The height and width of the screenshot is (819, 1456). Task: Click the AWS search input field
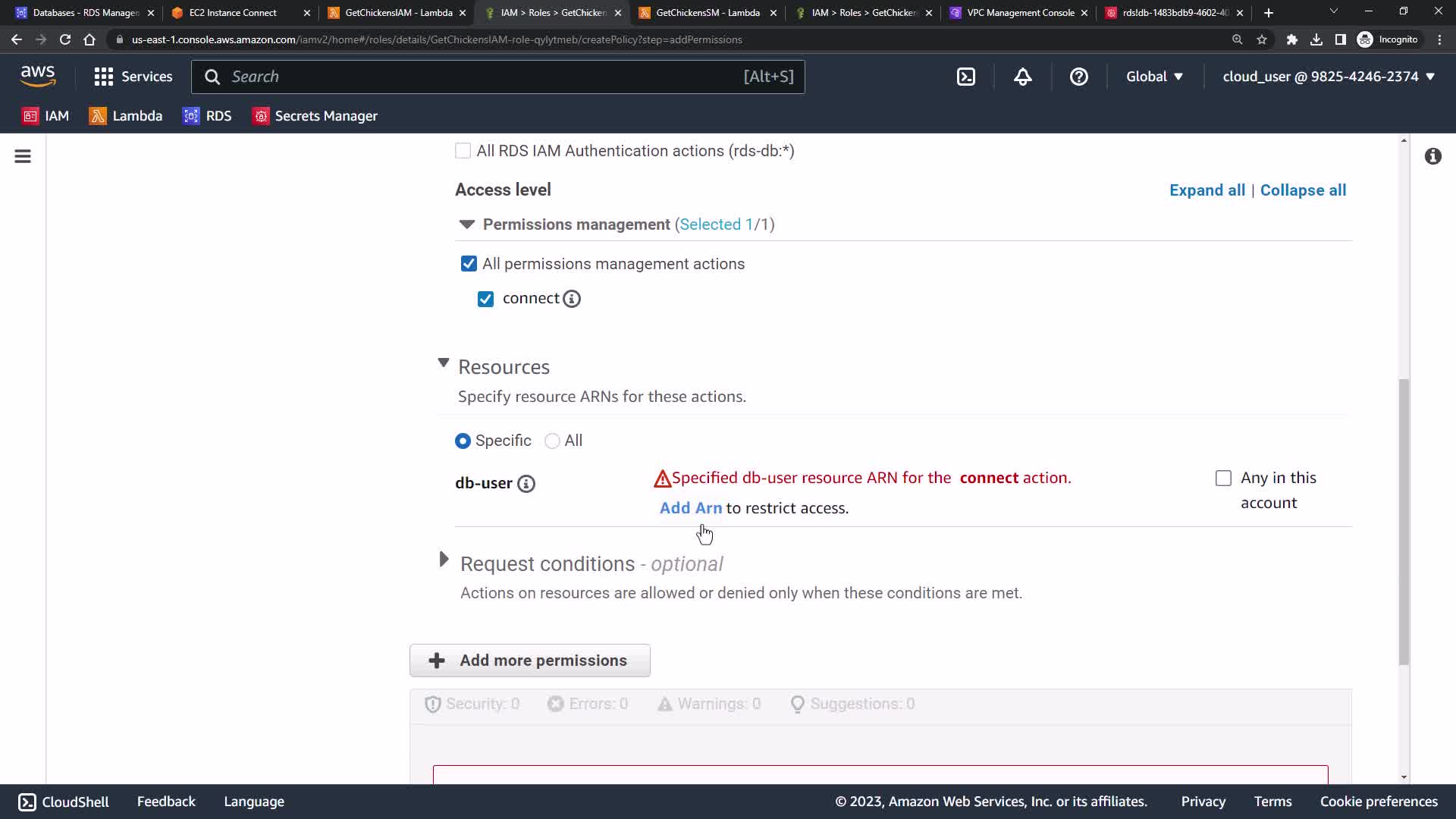(x=485, y=77)
